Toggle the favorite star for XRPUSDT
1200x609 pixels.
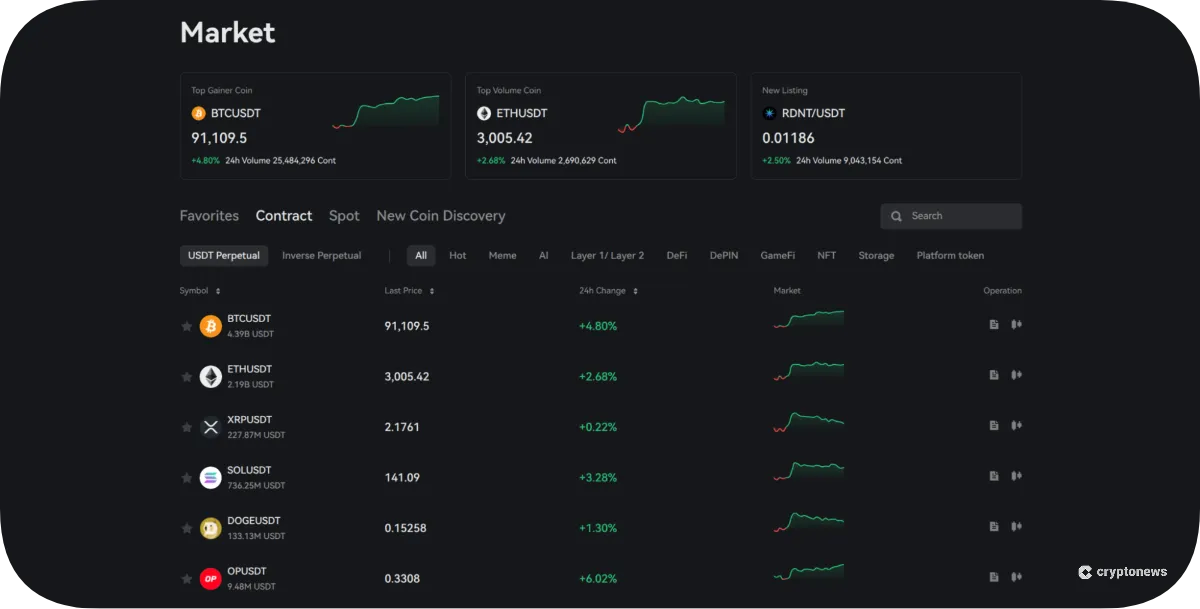tap(186, 426)
